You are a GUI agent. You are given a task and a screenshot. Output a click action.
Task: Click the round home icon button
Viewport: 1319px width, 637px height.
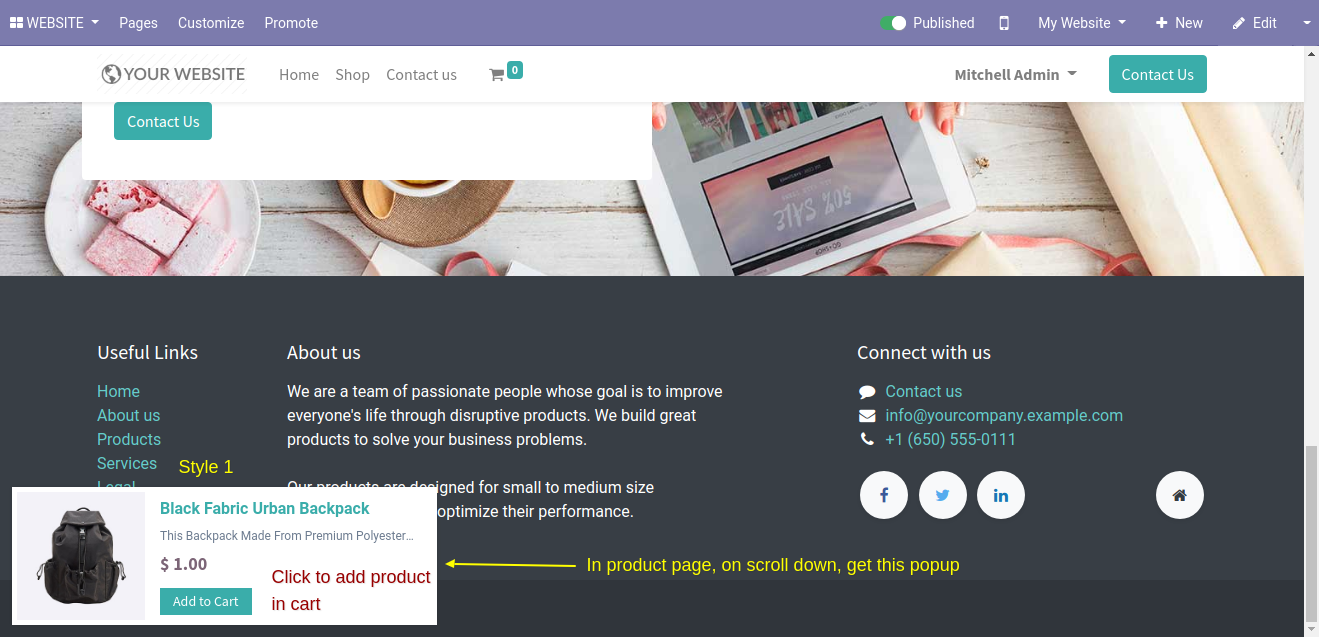1180,495
